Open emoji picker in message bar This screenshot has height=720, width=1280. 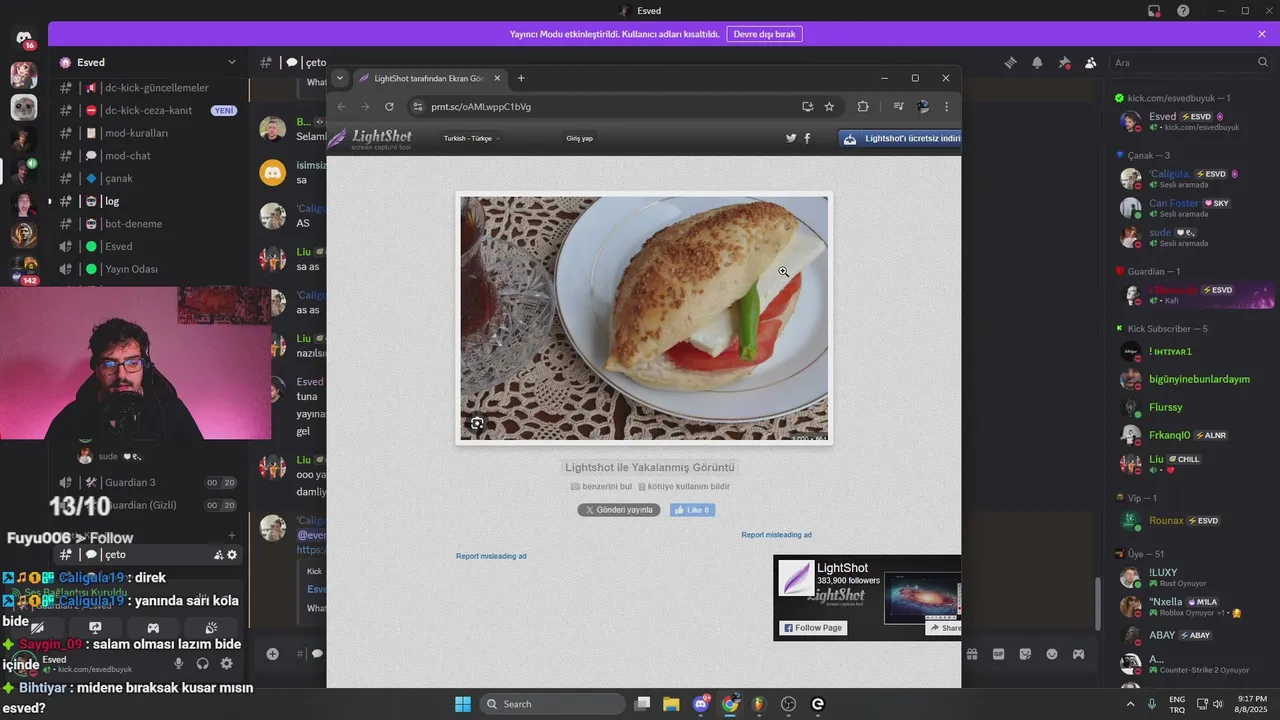pyautogui.click(x=1052, y=654)
